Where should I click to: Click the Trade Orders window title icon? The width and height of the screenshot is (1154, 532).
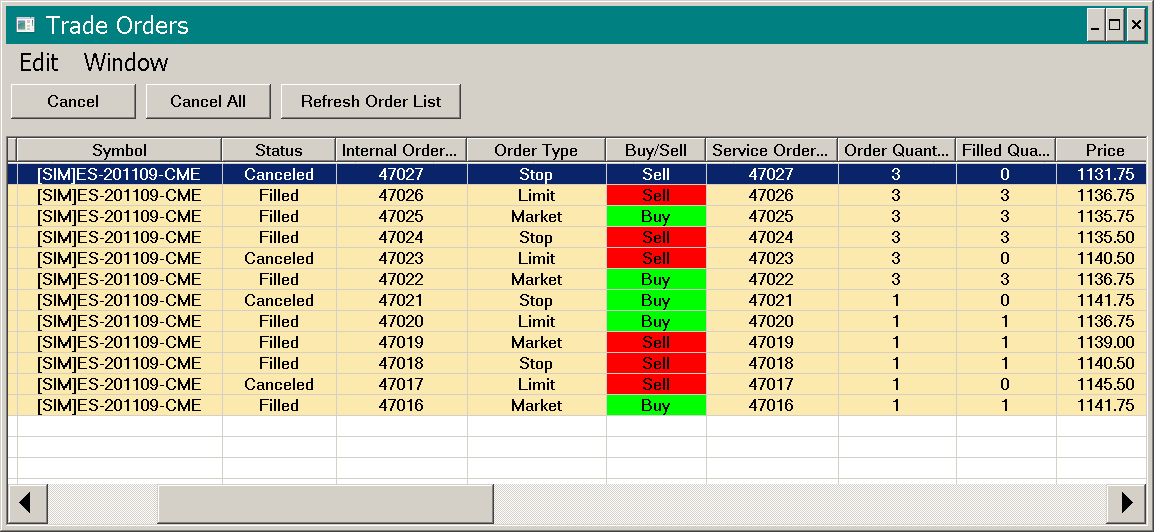(25, 25)
